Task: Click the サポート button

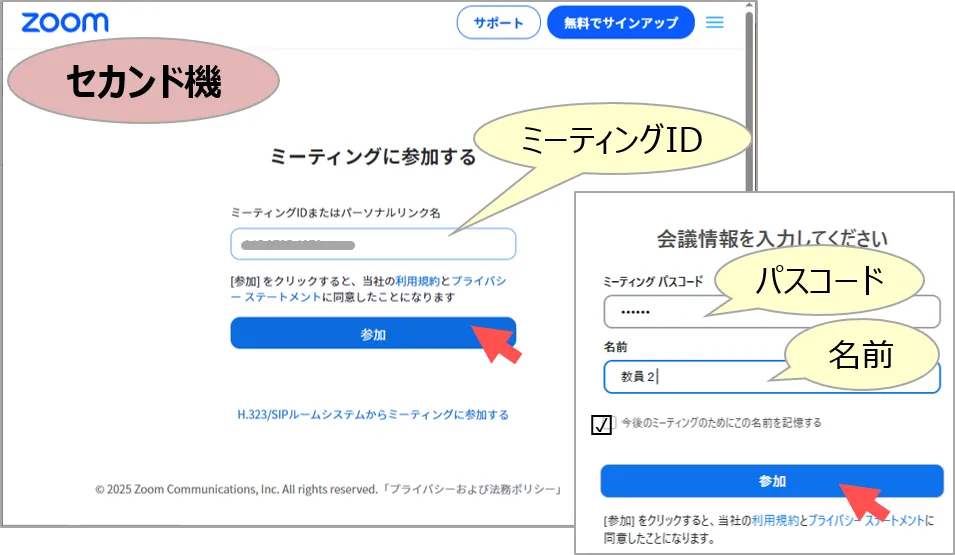Action: pos(498,23)
